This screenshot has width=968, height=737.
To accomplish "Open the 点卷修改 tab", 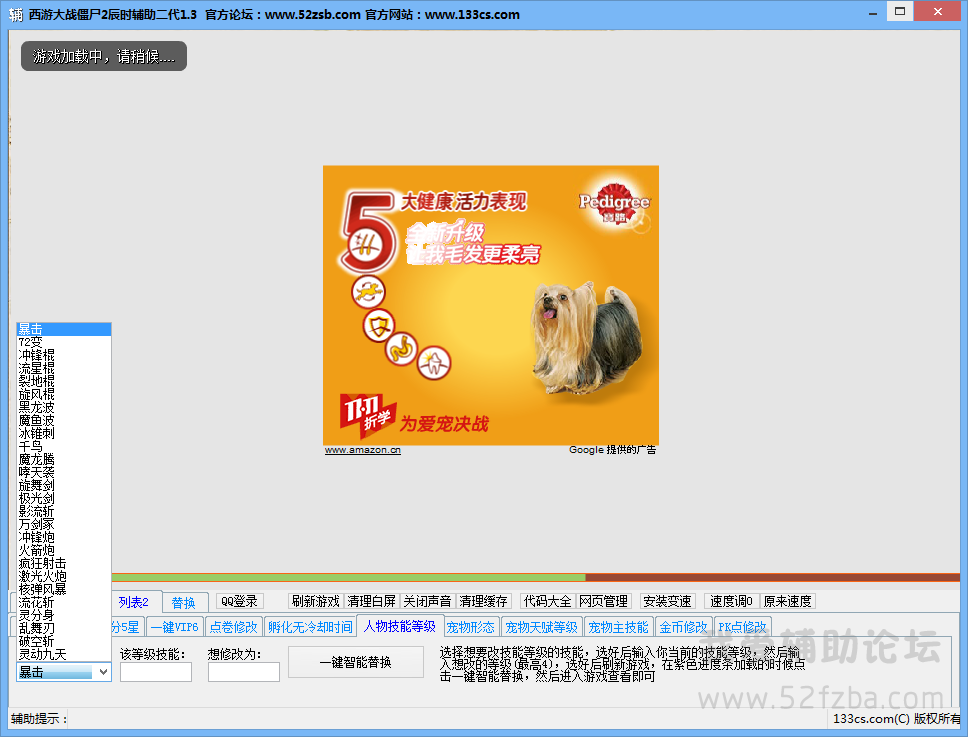I will click(233, 627).
